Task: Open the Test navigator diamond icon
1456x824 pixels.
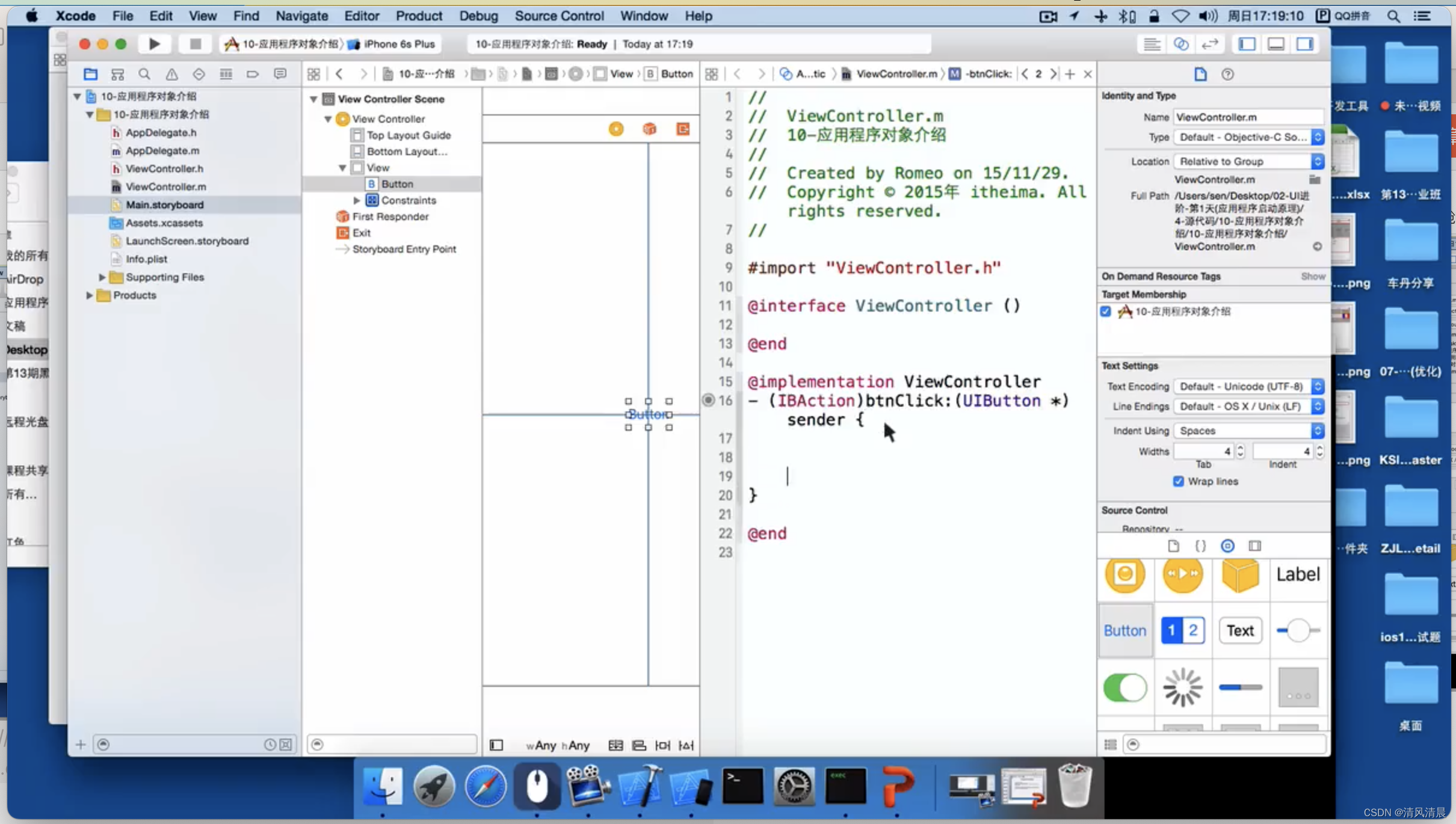Action: 199,74
